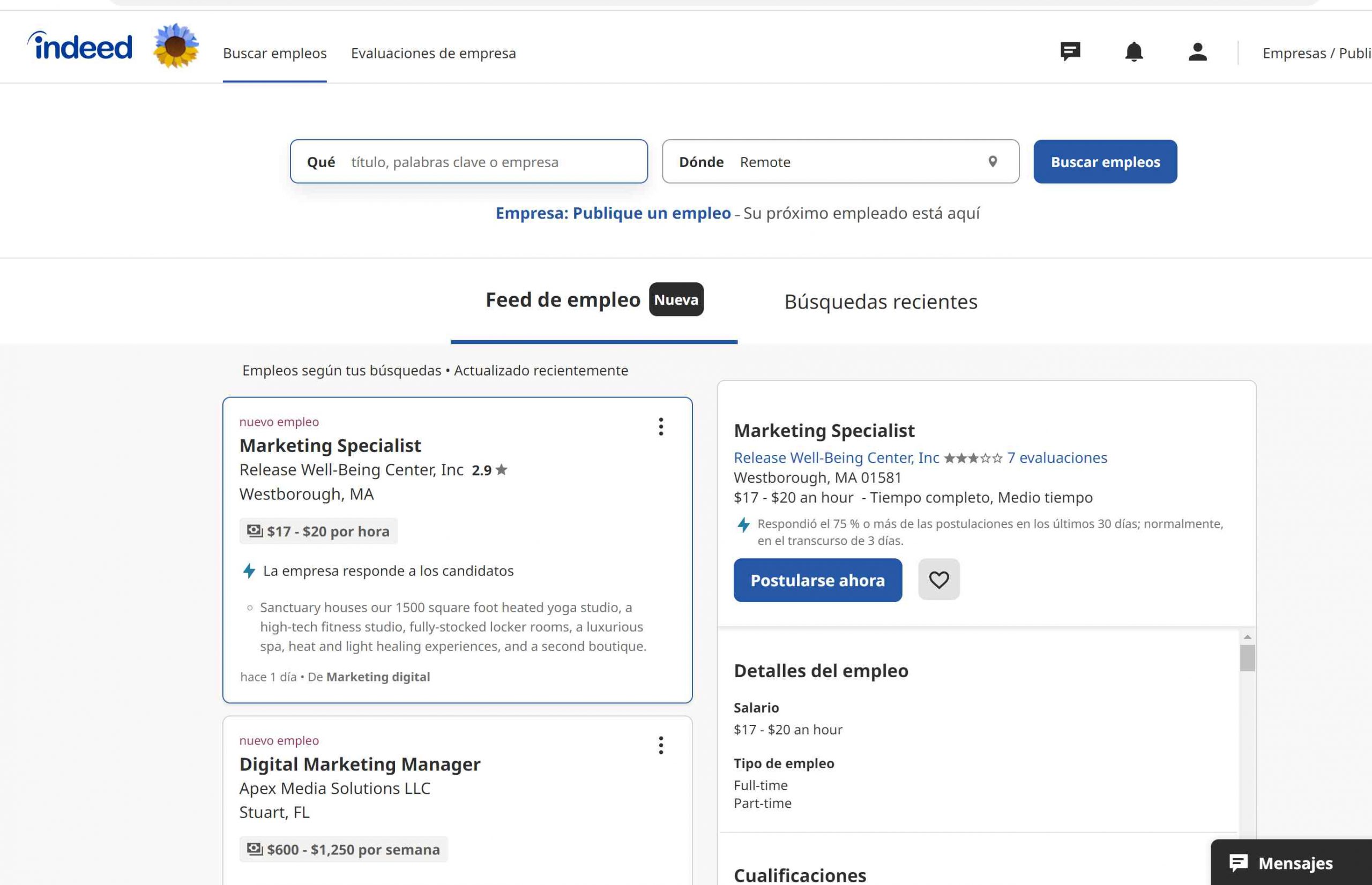Click the Qué job title search field

click(x=468, y=161)
